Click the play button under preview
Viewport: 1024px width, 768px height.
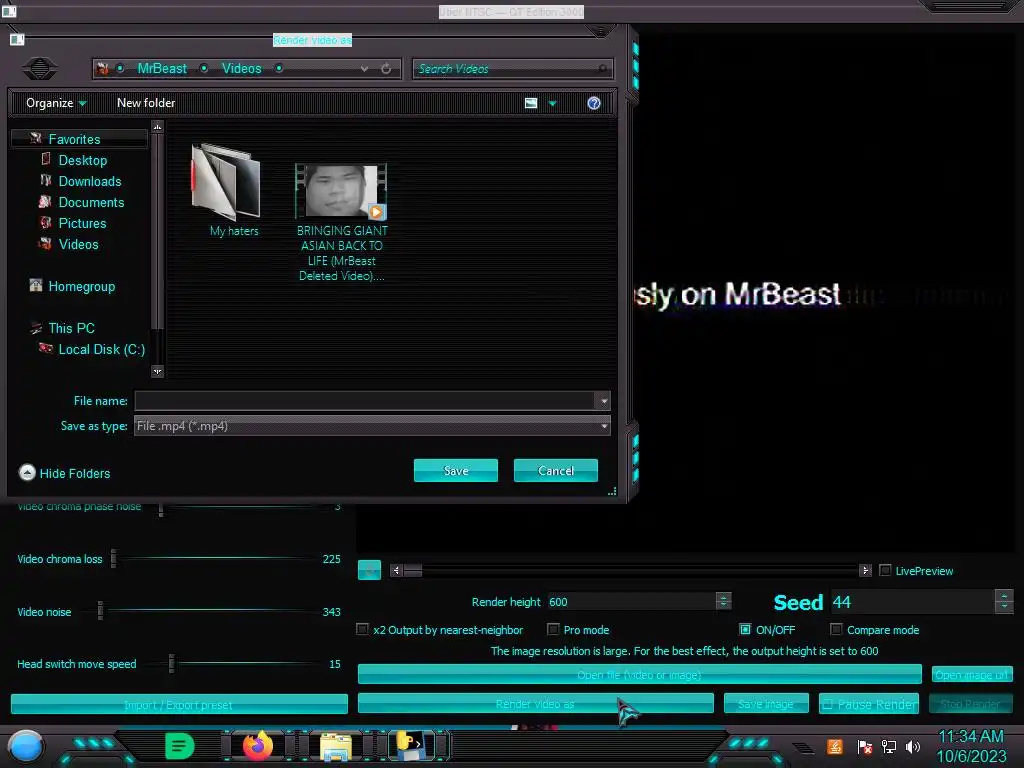(369, 569)
